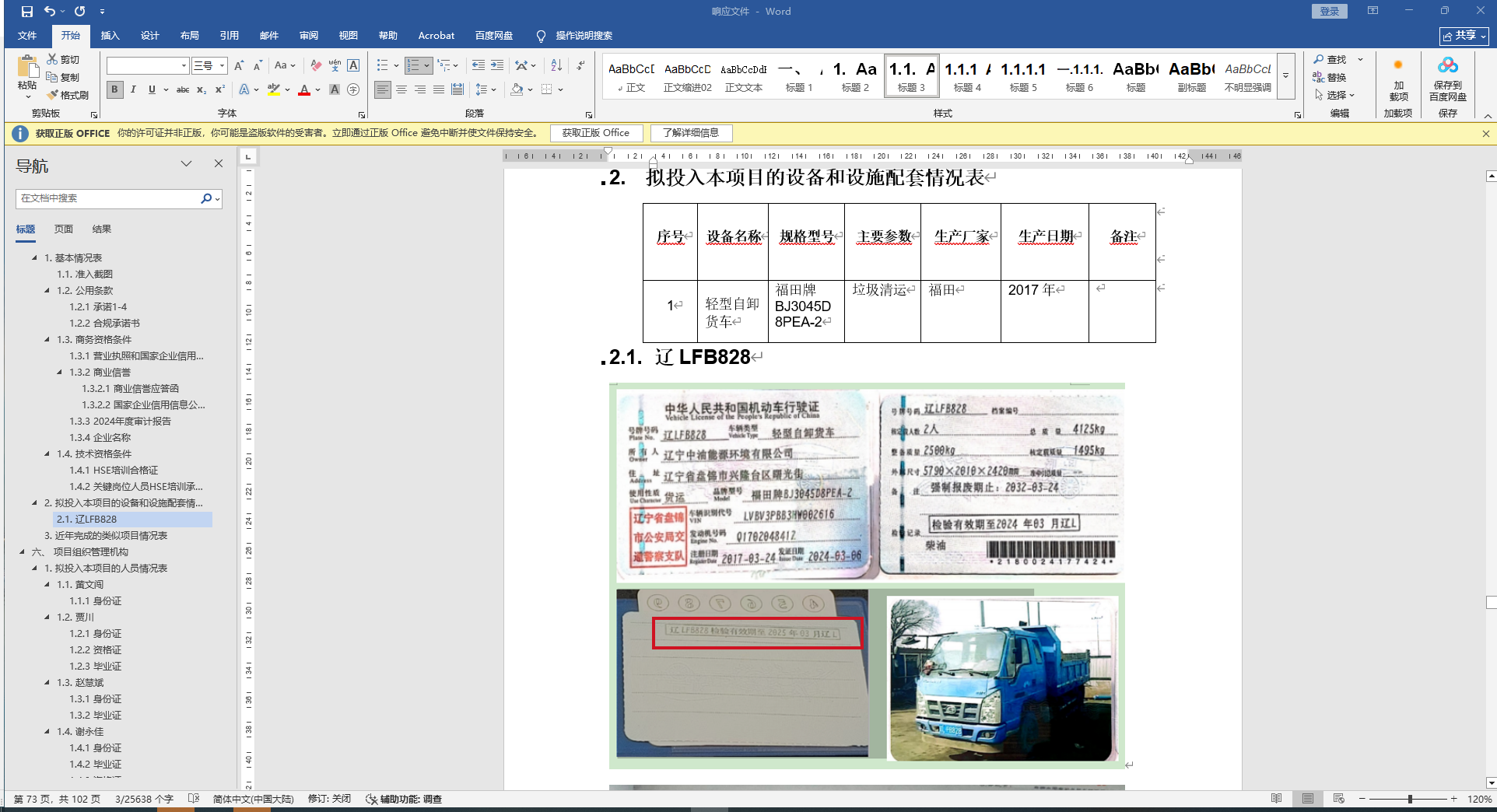This screenshot has height=812, width=1497.
Task: Click the navigation search magnifier icon
Action: [x=206, y=198]
